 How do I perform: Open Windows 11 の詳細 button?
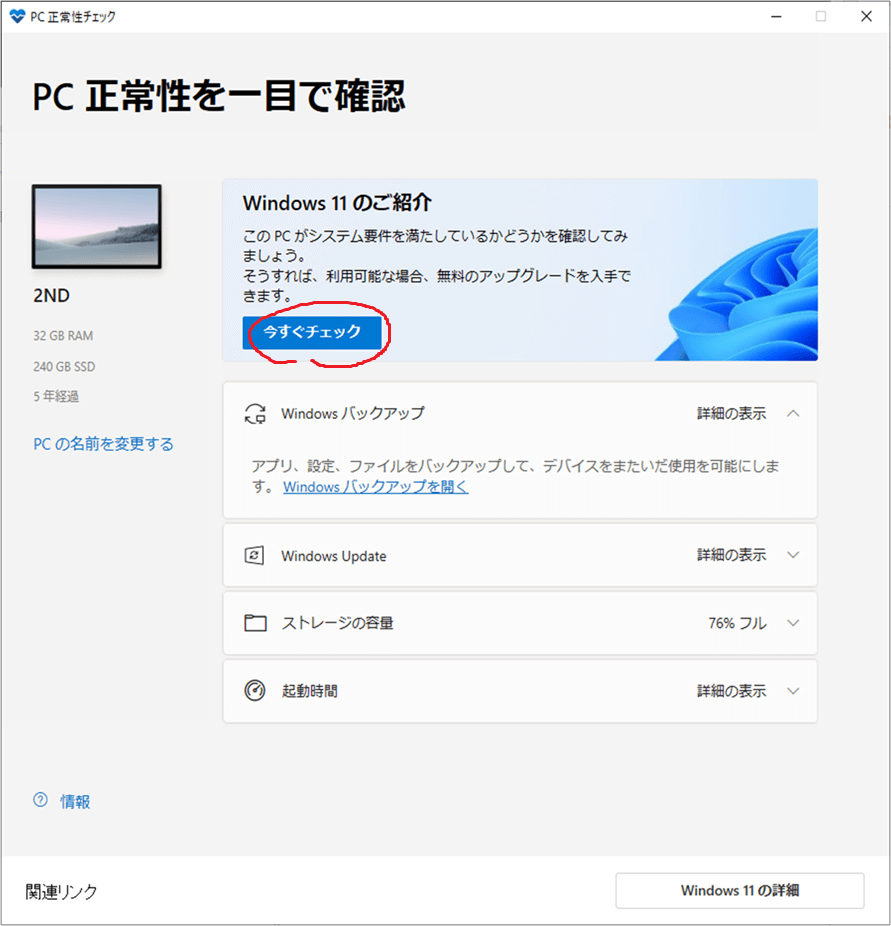pyautogui.click(x=739, y=890)
